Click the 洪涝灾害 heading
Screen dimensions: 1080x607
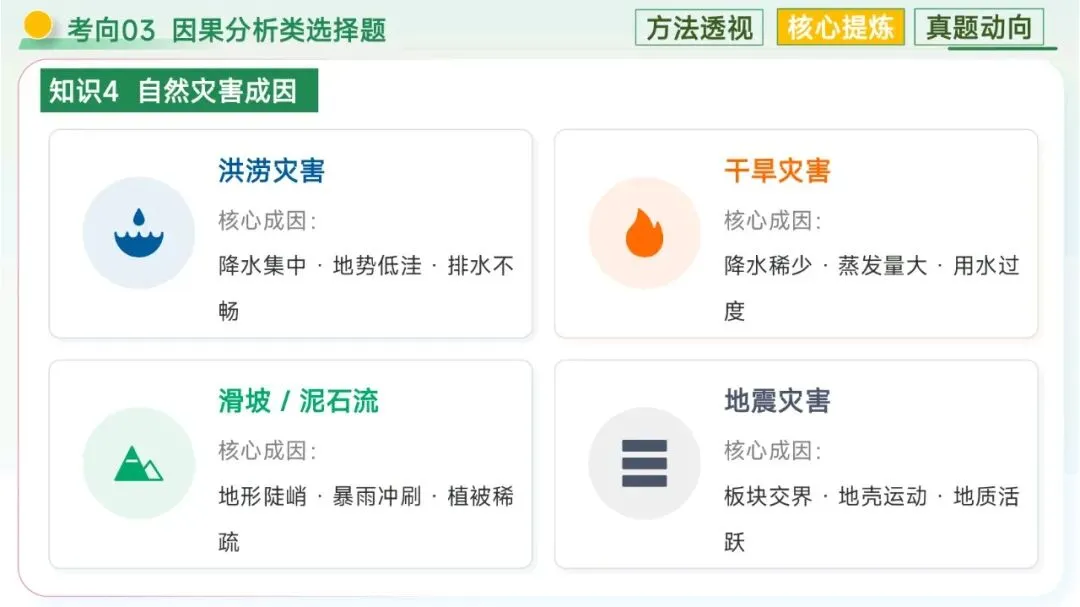point(271,171)
